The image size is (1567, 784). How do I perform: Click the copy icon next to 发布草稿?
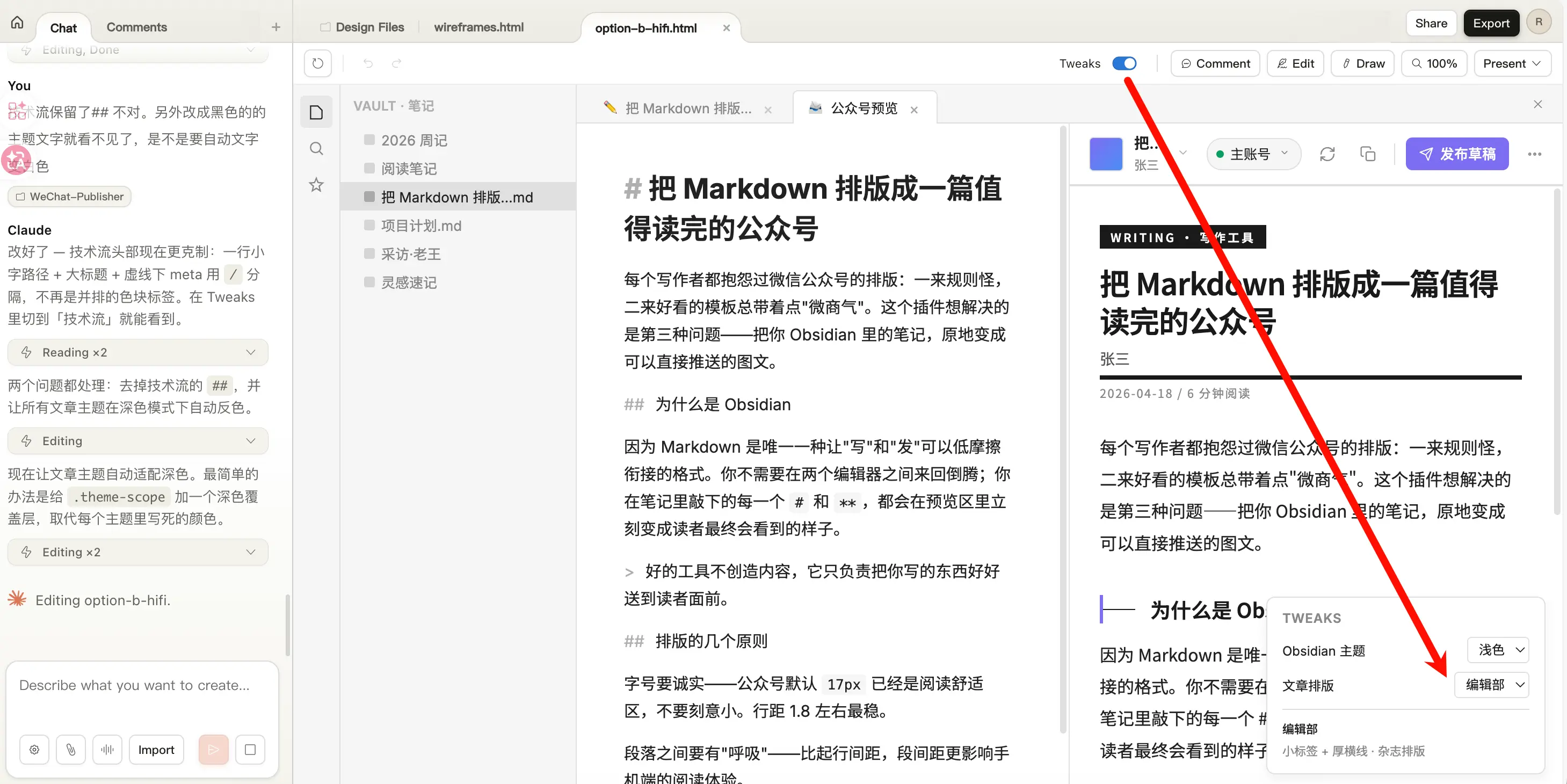1367,155
